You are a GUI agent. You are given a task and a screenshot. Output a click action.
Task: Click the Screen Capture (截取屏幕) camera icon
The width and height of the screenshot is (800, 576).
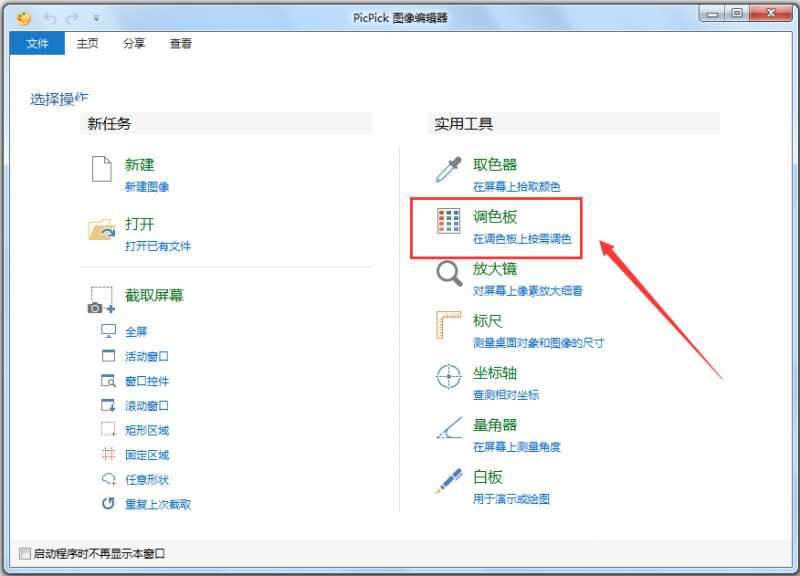click(102, 300)
